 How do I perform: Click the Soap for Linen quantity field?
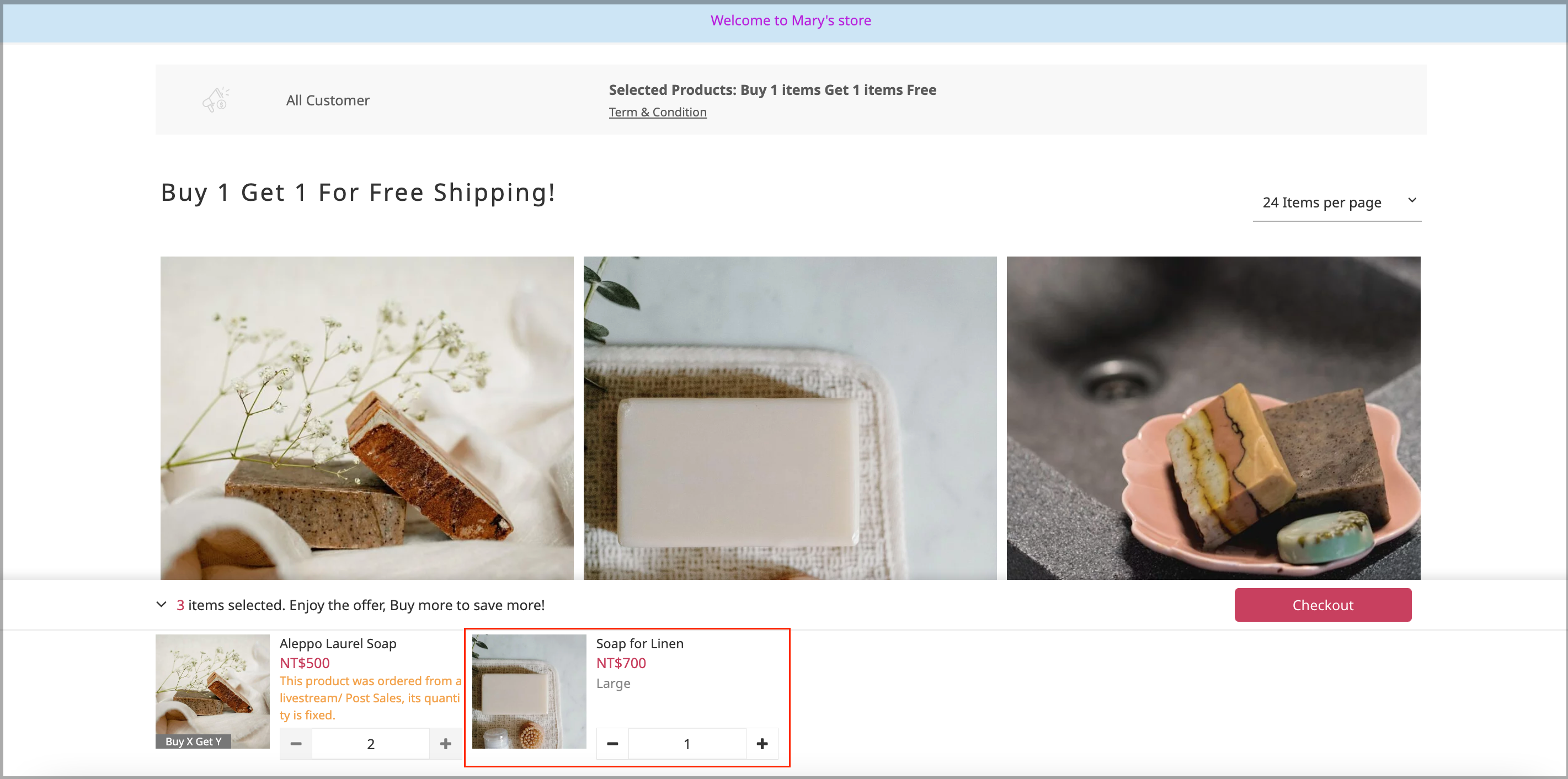pos(686,743)
